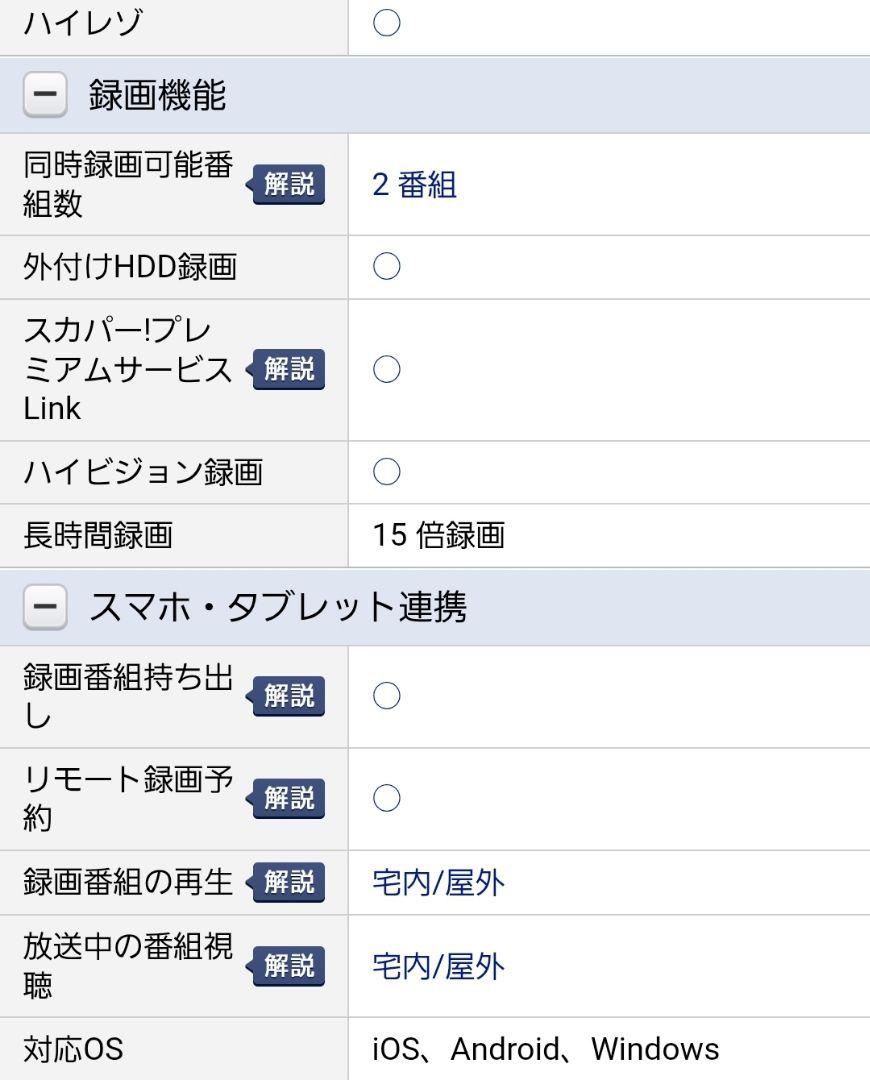Open 解説 for 録画番組持ち出し
The width and height of the screenshot is (870, 1080).
[x=285, y=696]
